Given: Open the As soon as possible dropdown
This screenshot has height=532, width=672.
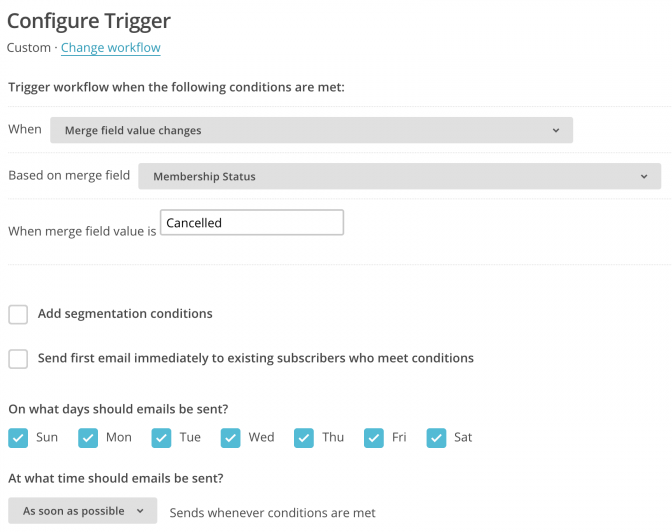Looking at the screenshot, I should pos(82,511).
